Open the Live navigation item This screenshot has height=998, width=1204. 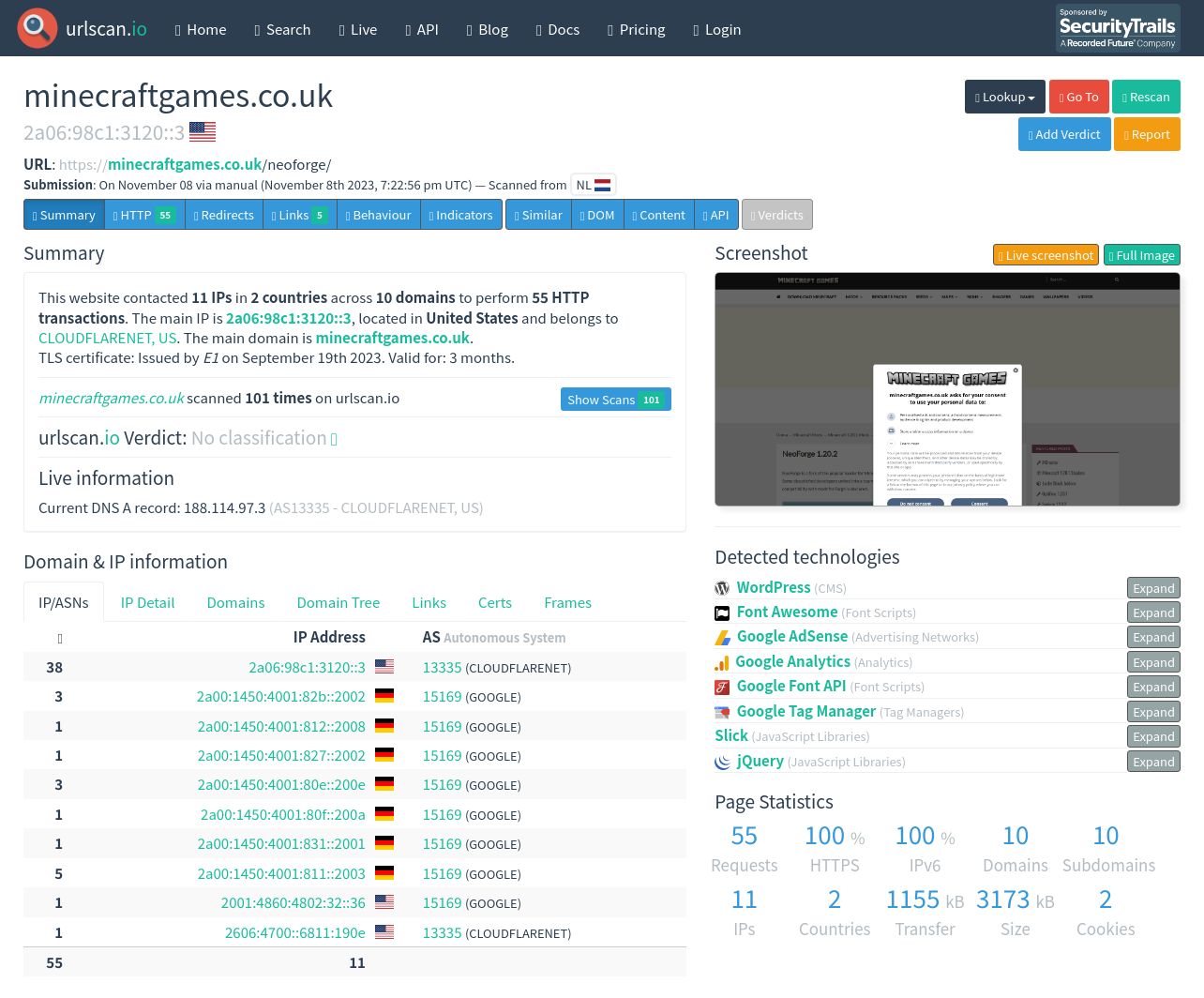pos(358,29)
